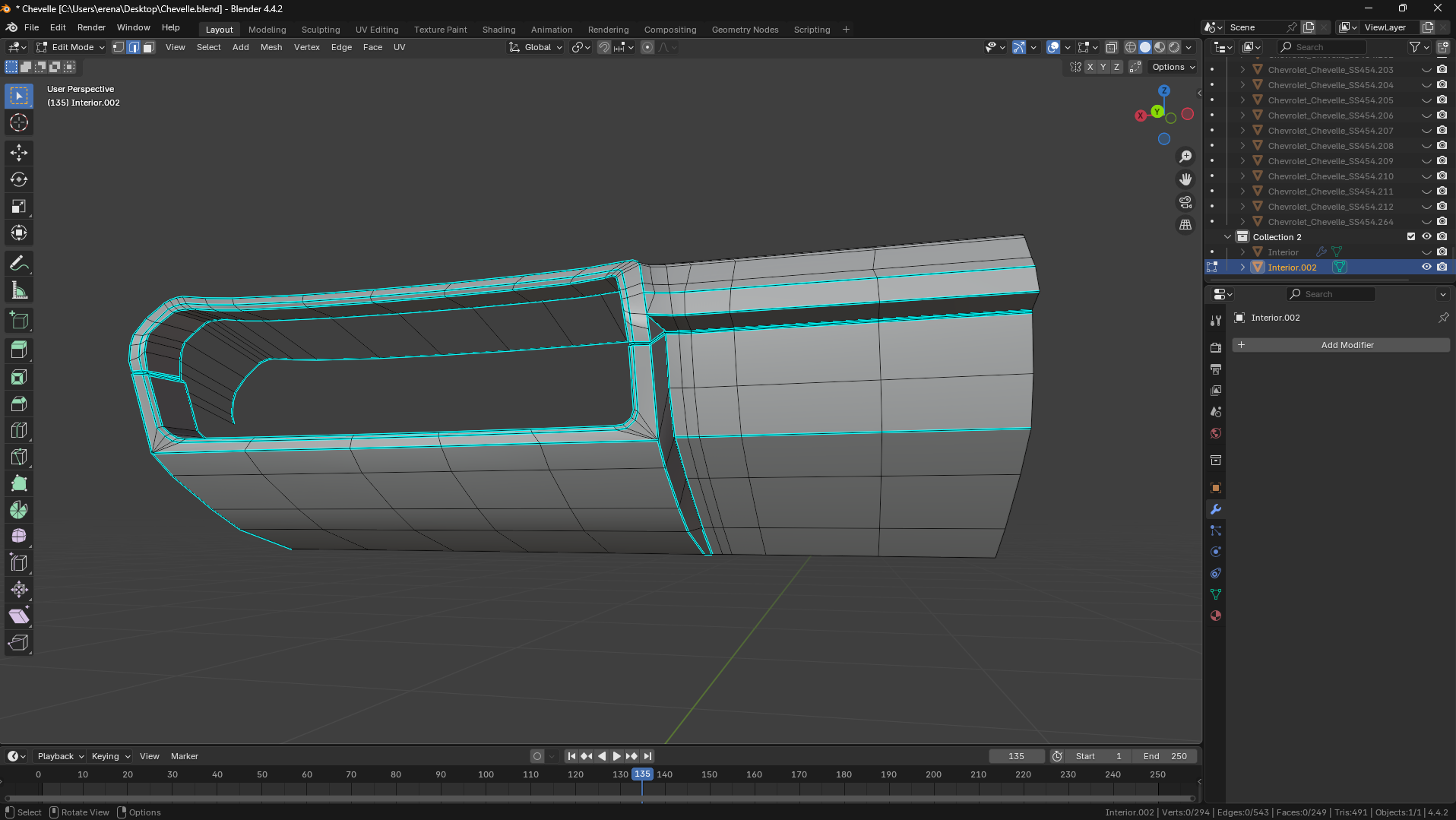
Task: Collapse the Collection 2 tree
Action: coord(1227,237)
